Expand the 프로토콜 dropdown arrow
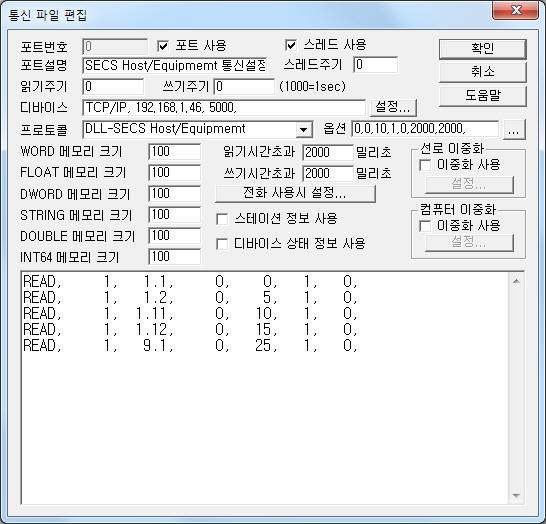 (x=303, y=130)
